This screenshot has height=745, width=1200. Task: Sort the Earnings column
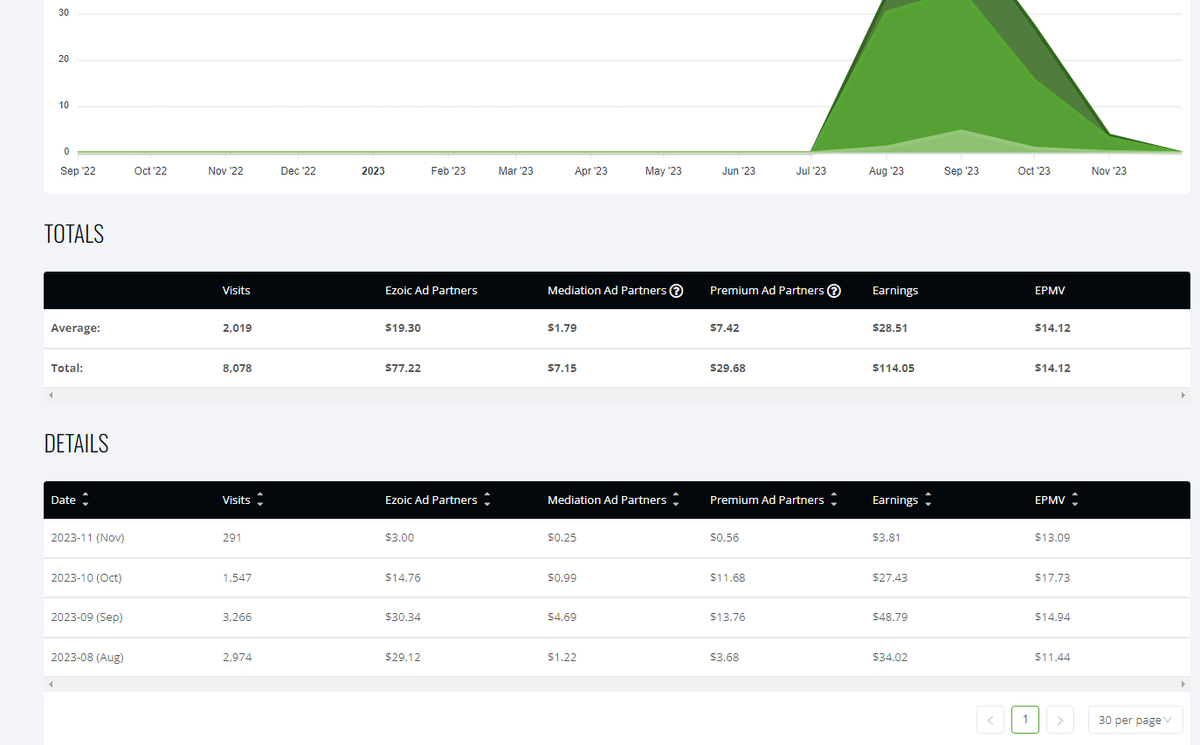[927, 499]
